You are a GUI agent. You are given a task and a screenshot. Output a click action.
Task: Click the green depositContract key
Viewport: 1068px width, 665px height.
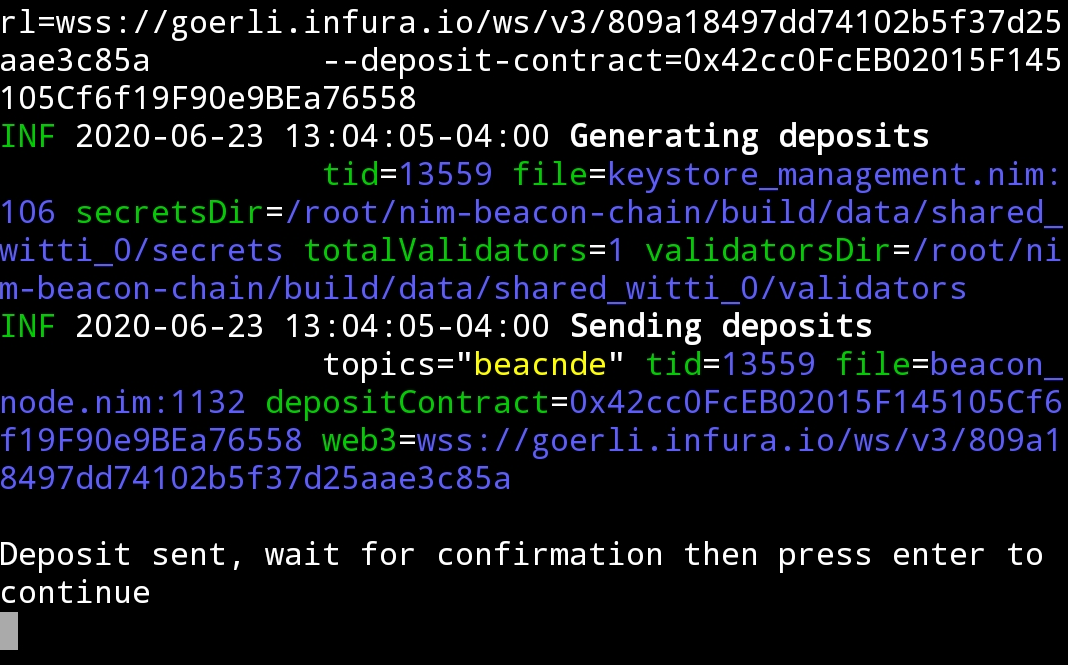(407, 403)
